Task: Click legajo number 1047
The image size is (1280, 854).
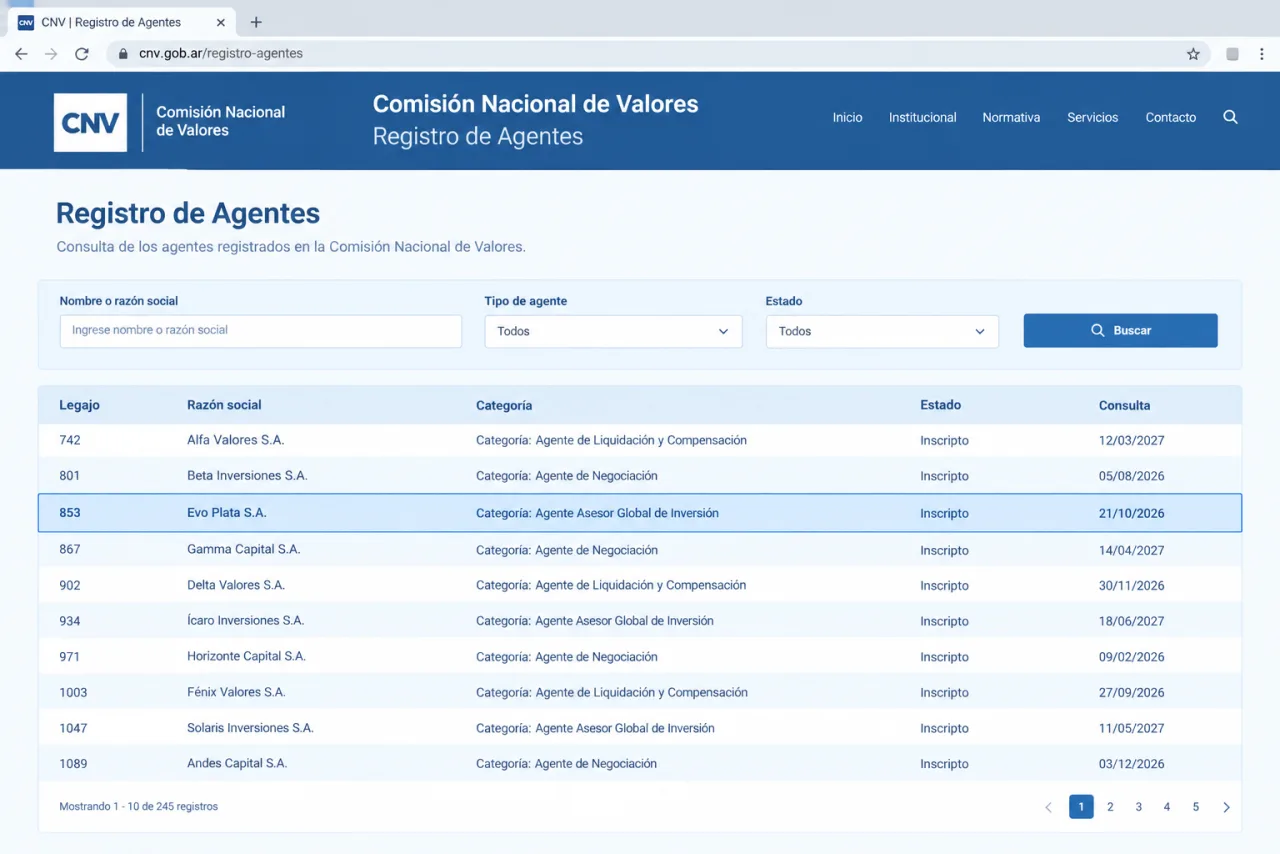Action: [x=73, y=728]
